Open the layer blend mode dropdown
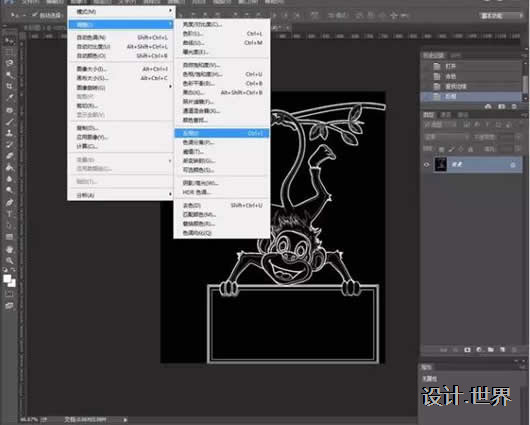Viewport: 530px width, 425px height. (x=446, y=137)
